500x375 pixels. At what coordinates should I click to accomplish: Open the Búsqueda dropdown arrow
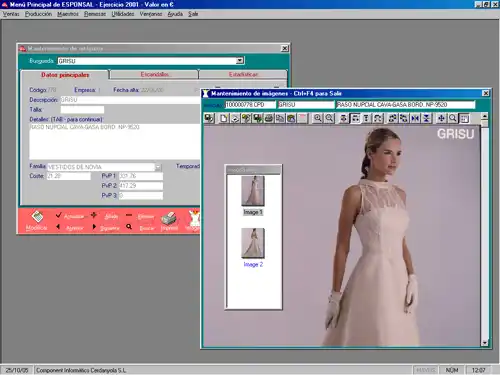click(x=240, y=61)
